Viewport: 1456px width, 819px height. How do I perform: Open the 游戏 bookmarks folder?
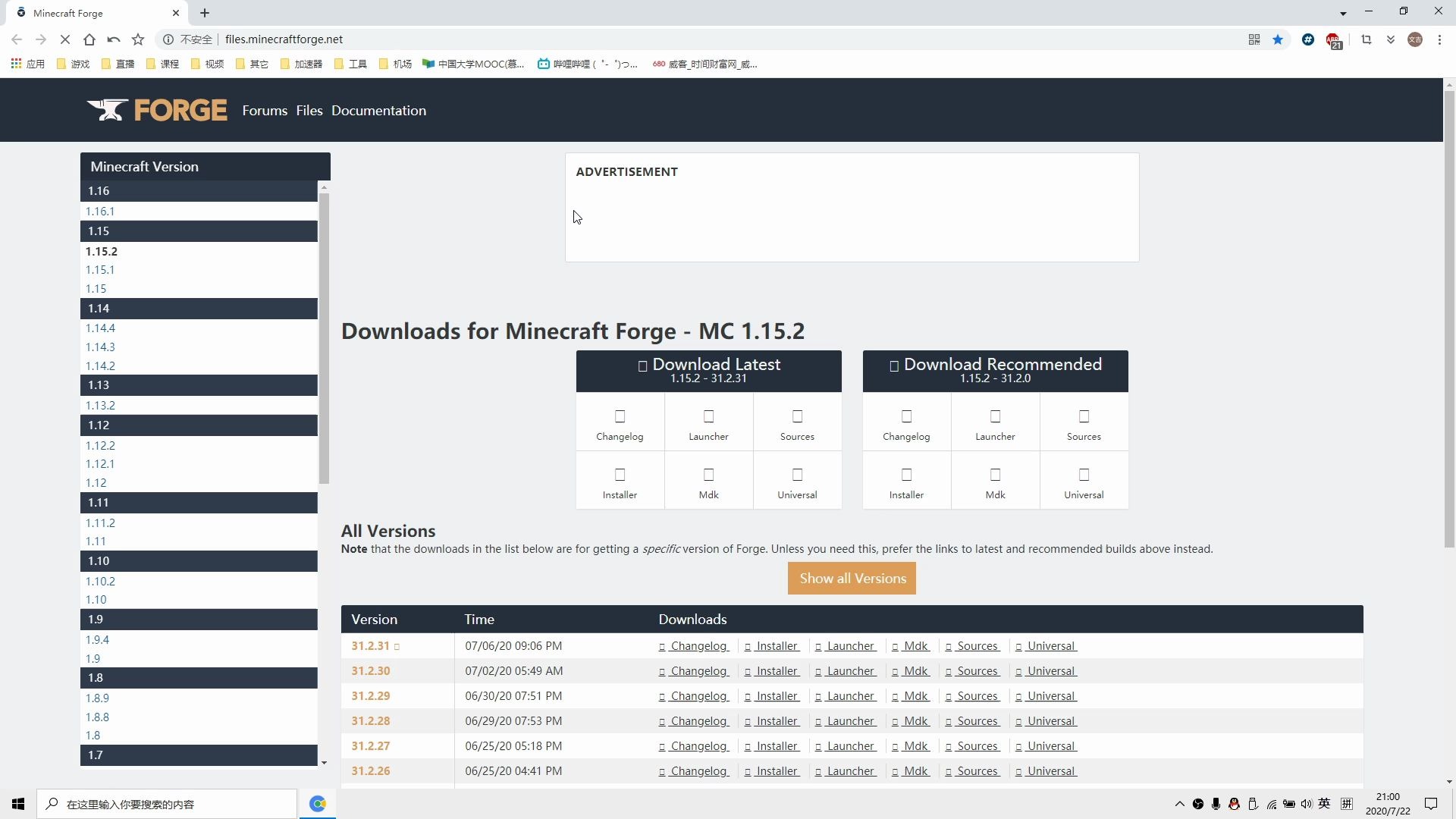click(x=74, y=64)
